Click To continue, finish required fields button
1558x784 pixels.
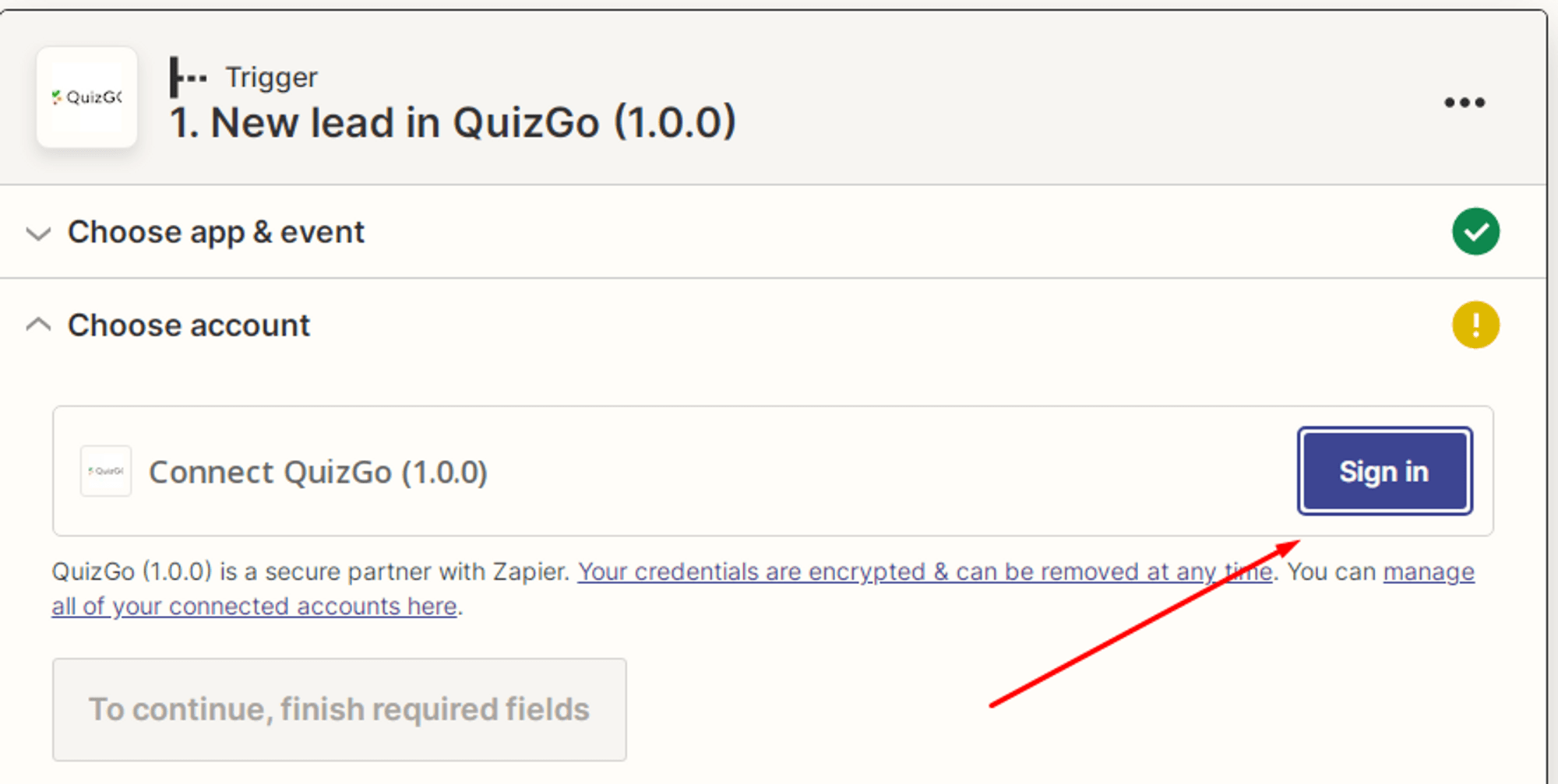[x=340, y=709]
